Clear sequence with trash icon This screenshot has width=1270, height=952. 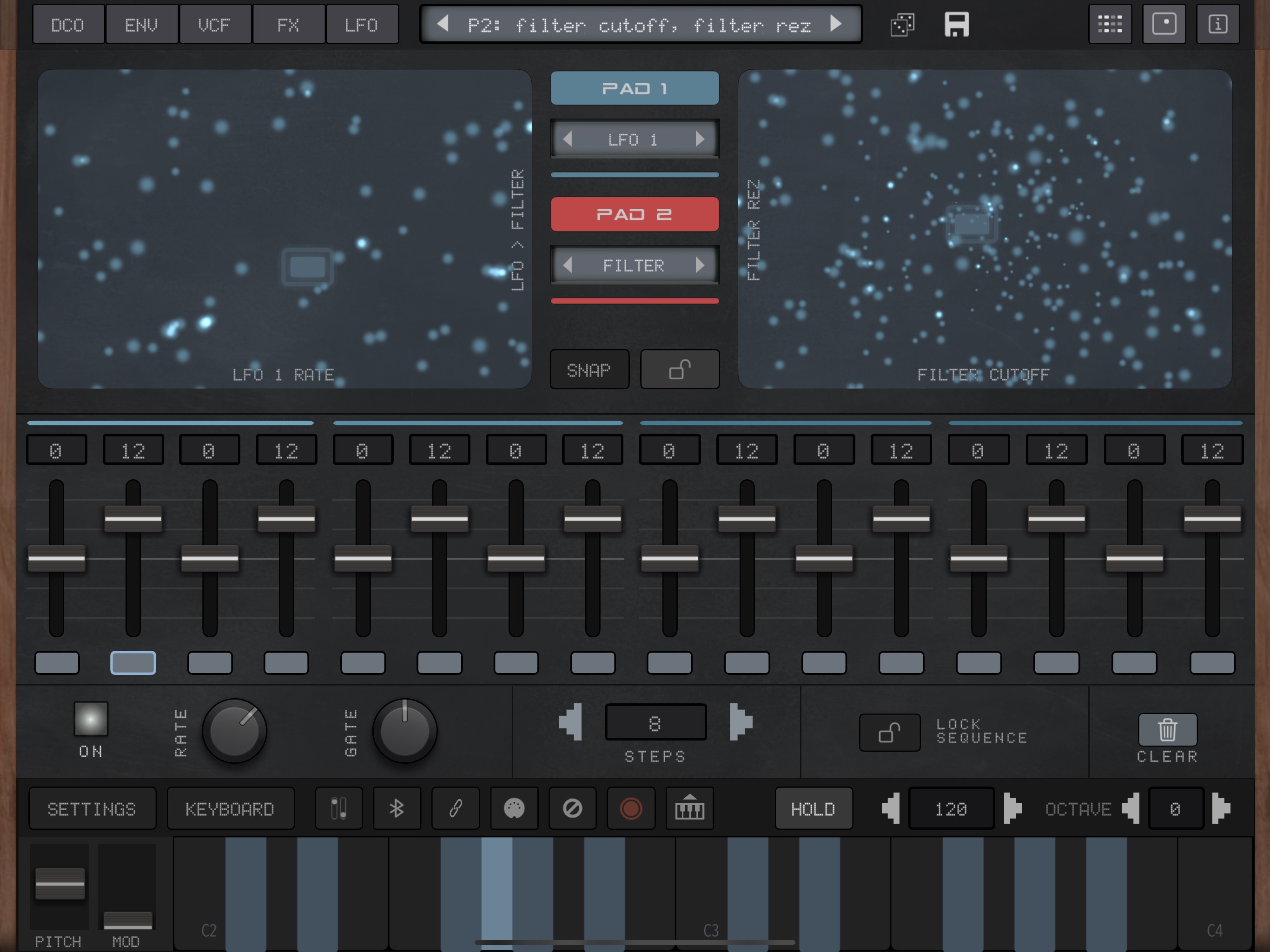1167,730
